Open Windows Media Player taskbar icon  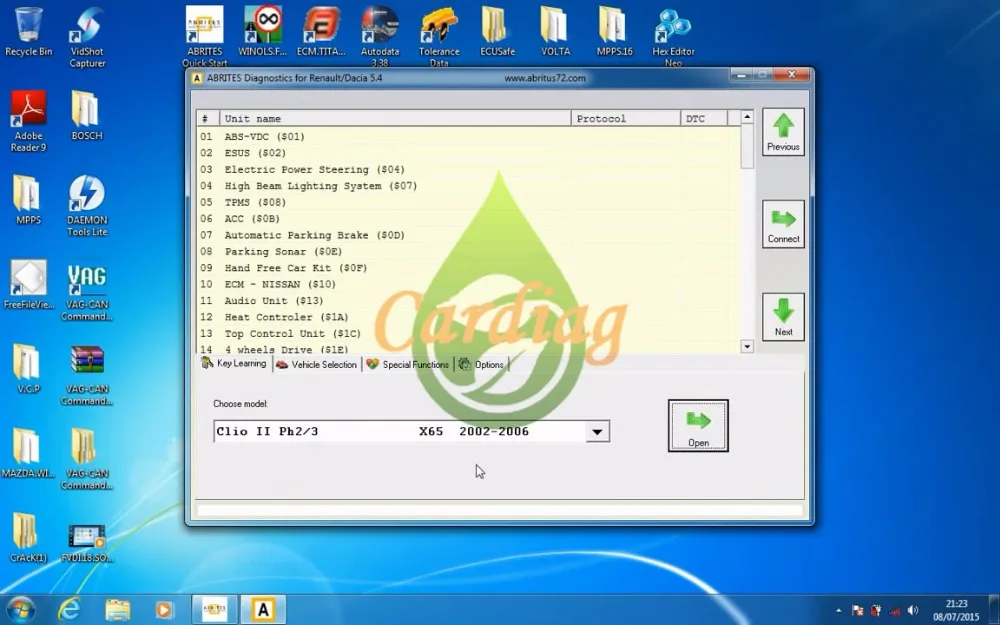pos(165,610)
